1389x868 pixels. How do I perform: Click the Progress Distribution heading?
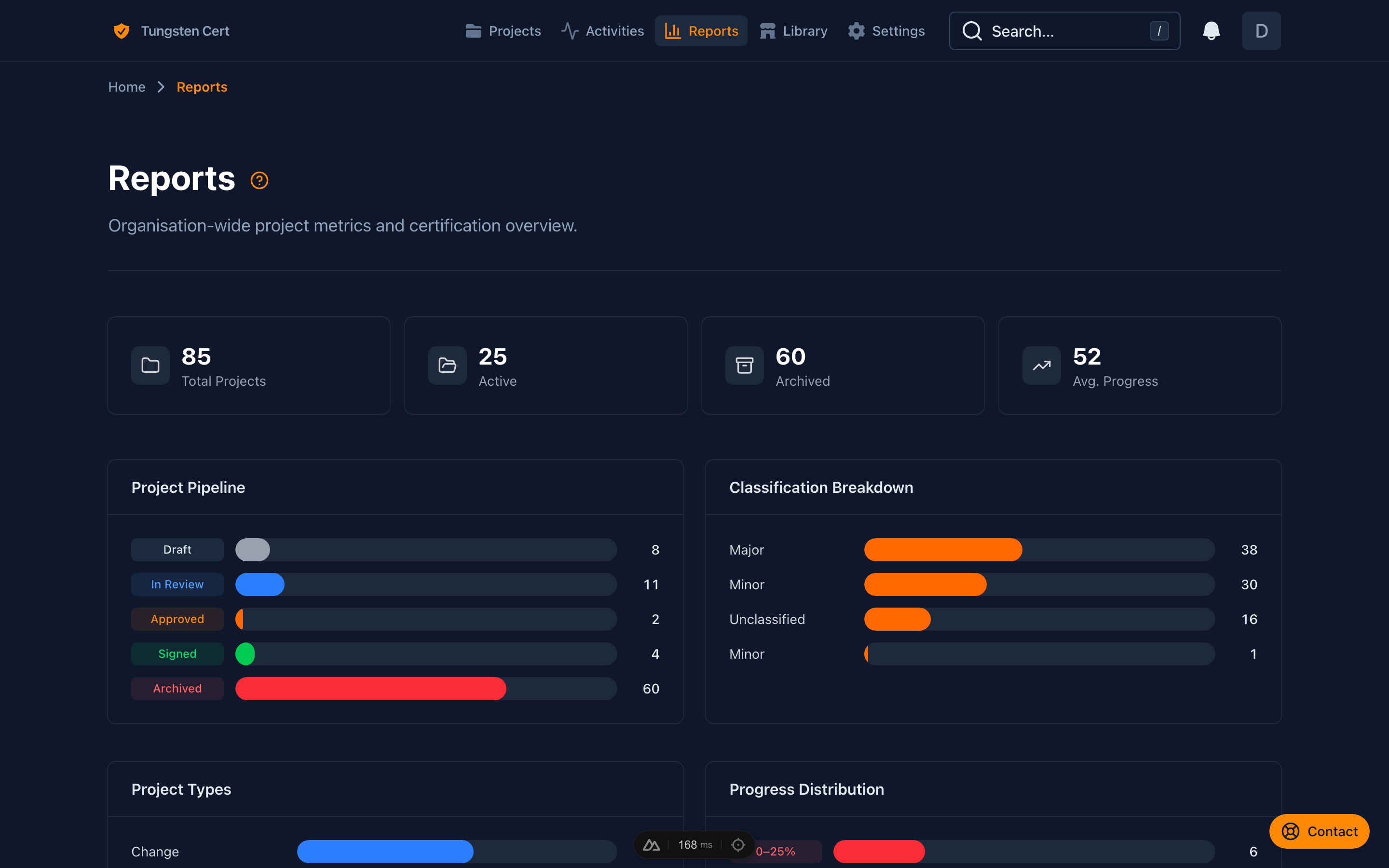806,789
